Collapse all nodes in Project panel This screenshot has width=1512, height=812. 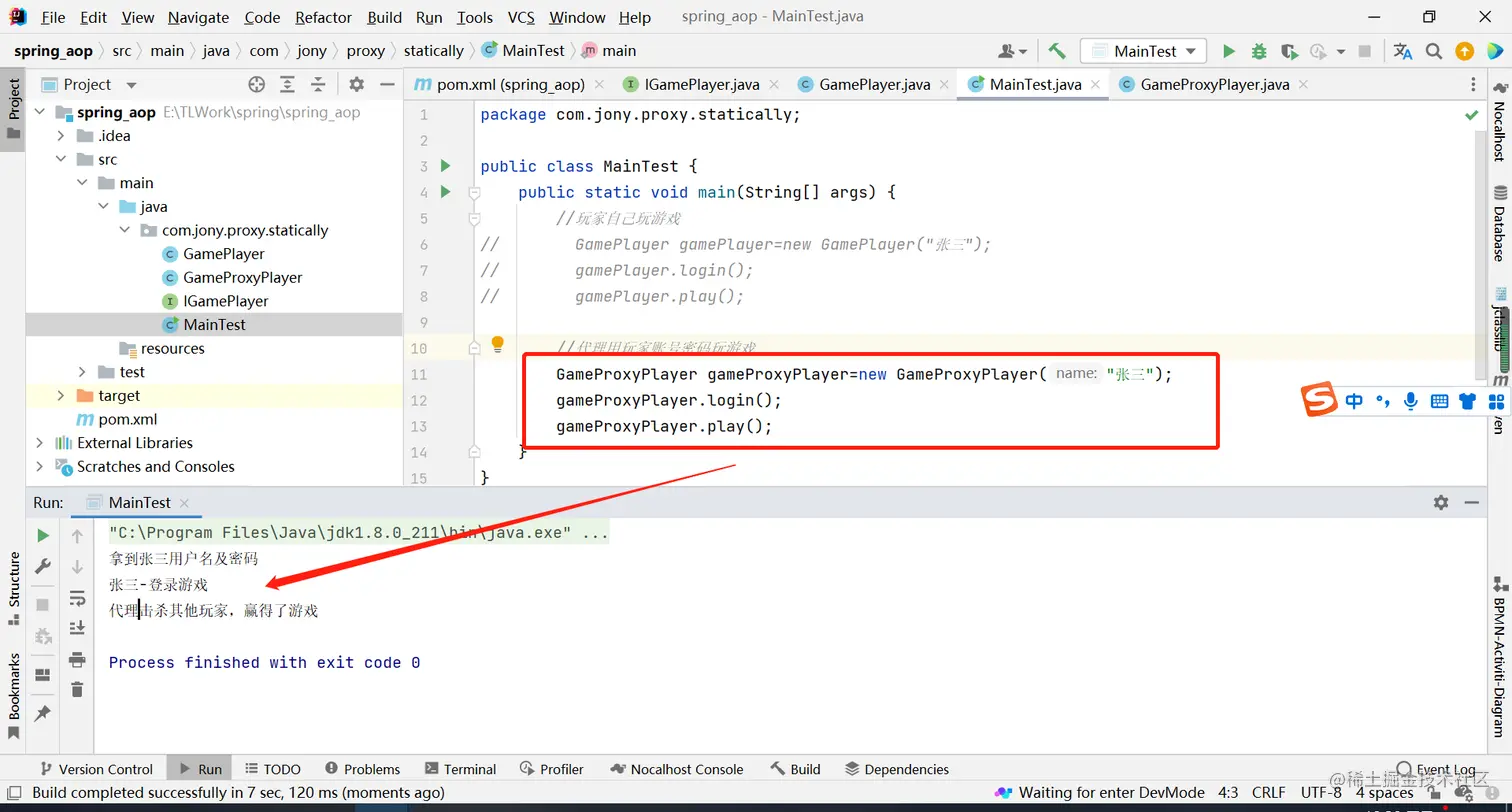(318, 85)
